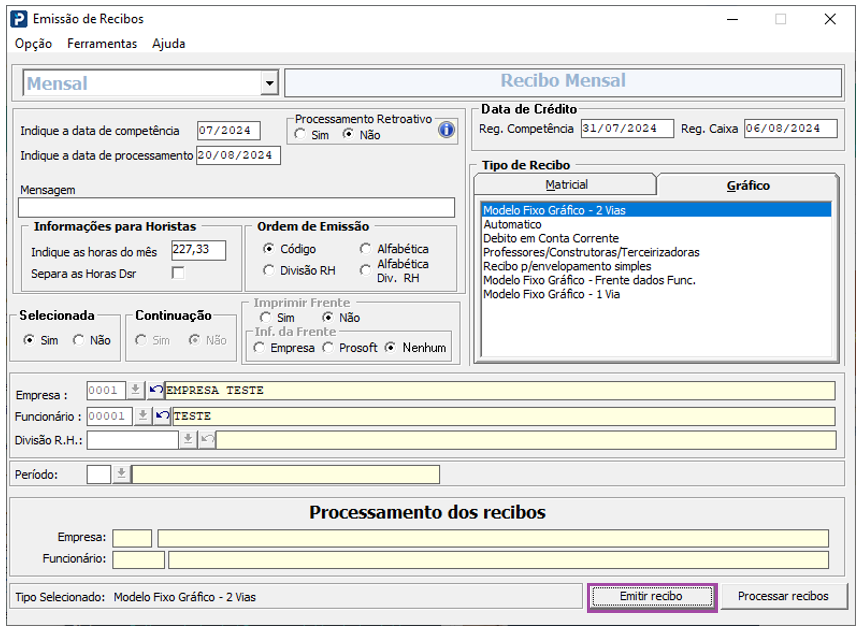The image size is (863, 632).
Task: Click the Prosoft app icon in title bar
Action: pyautogui.click(x=19, y=19)
